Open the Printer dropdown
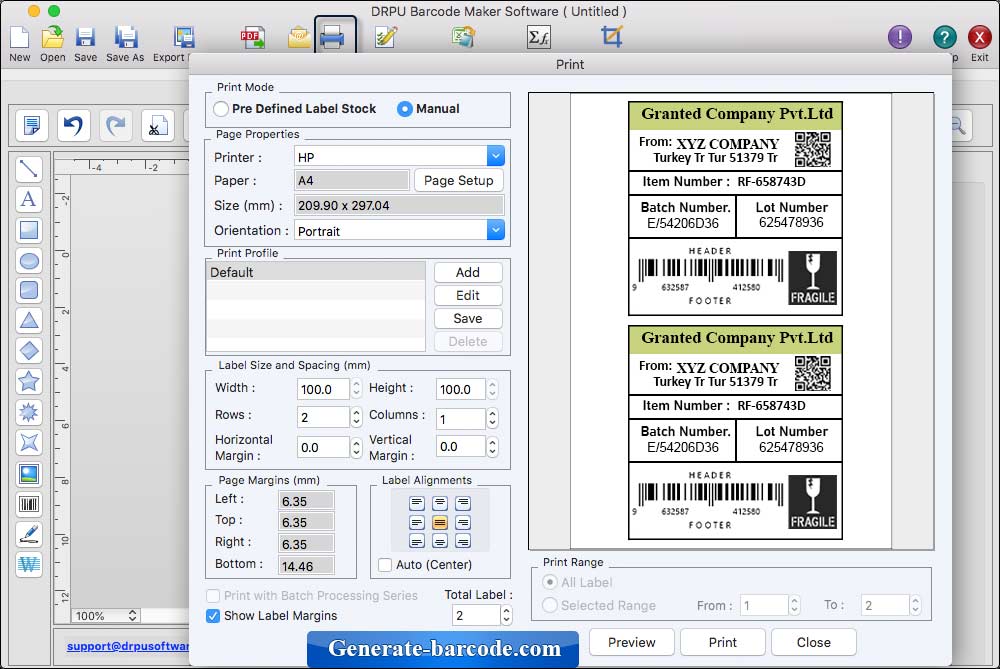 tap(496, 156)
